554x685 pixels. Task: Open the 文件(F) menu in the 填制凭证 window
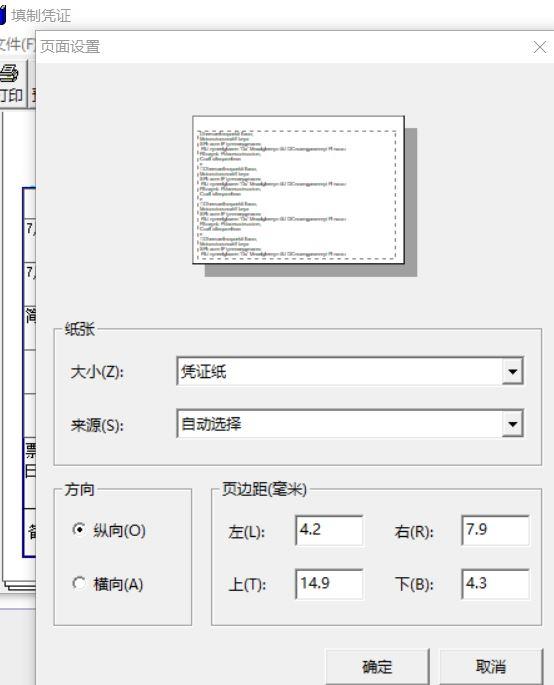point(17,44)
